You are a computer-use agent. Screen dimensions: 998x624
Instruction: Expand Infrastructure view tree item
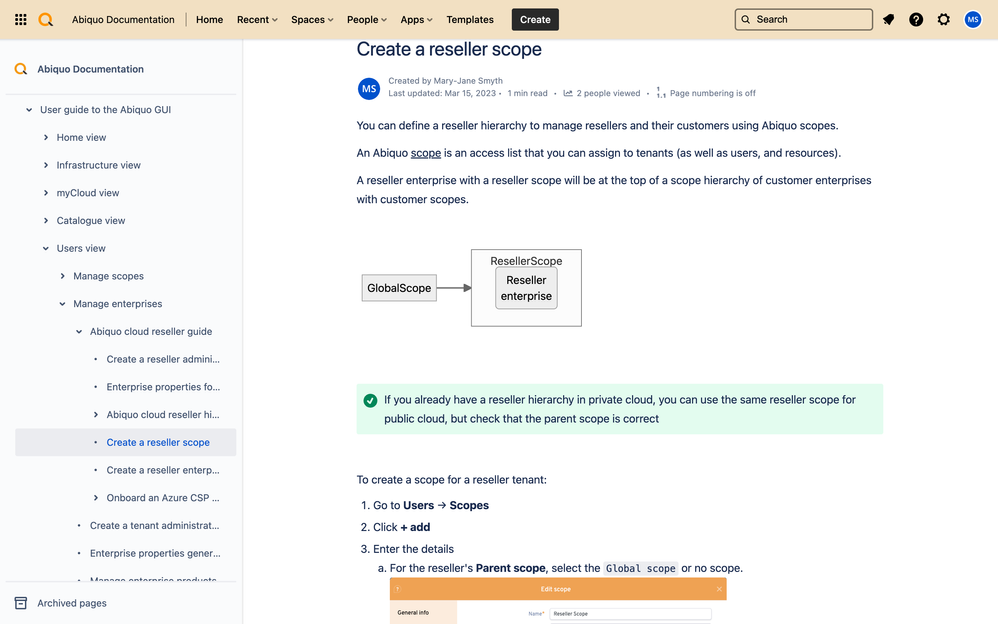[46, 165]
